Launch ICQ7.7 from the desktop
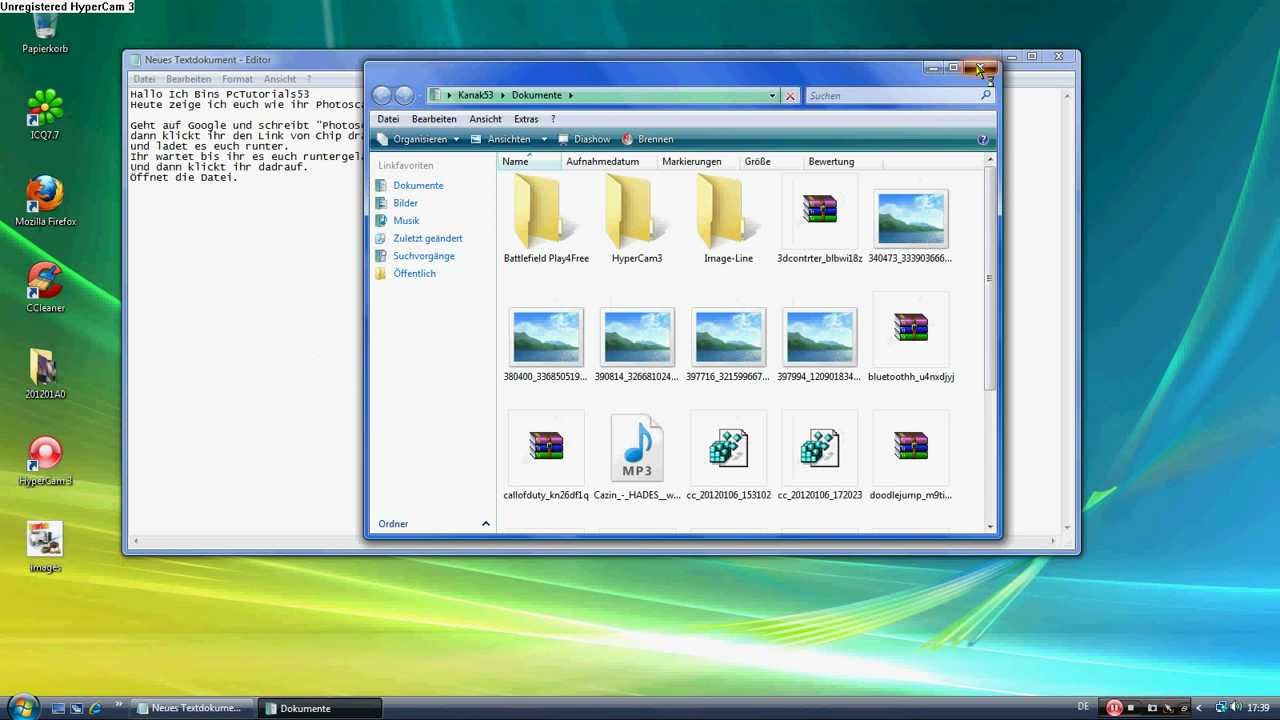 45,113
